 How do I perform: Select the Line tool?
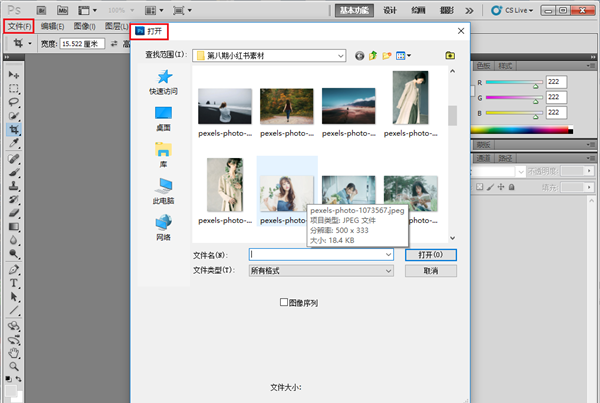tap(14, 310)
